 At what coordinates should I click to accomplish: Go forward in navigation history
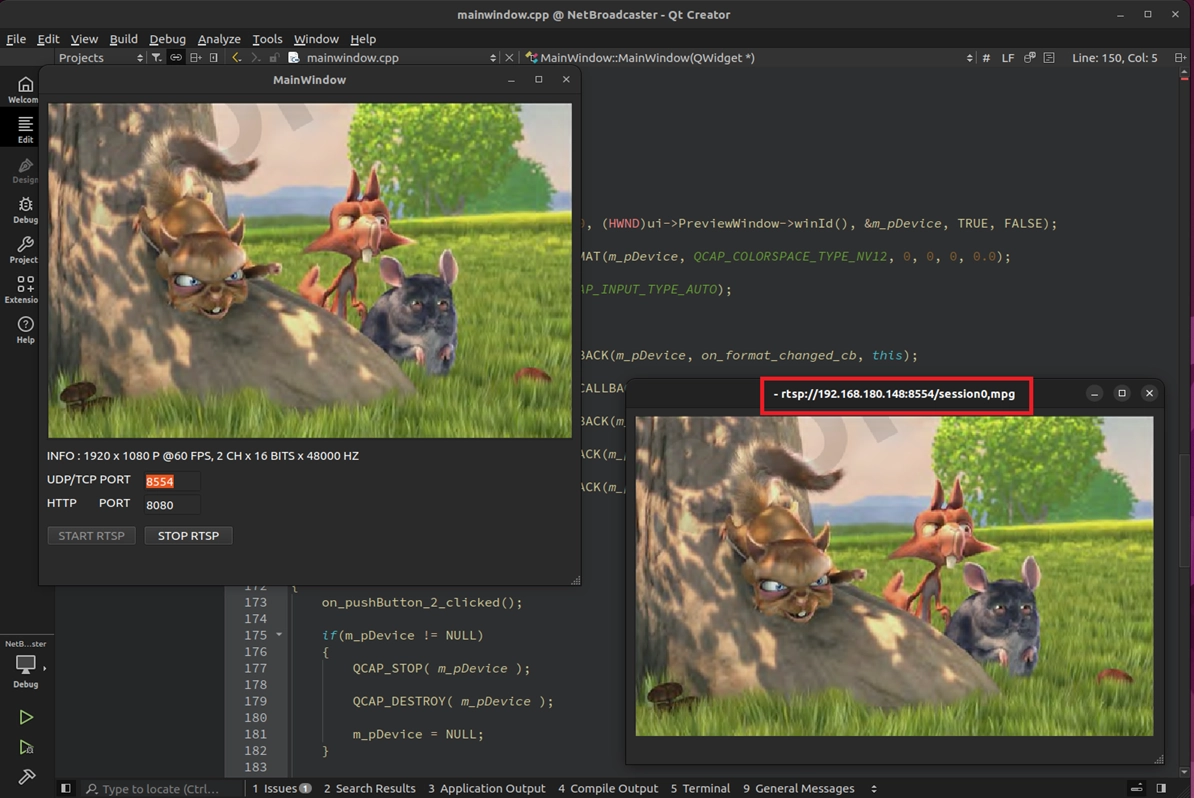coord(256,58)
